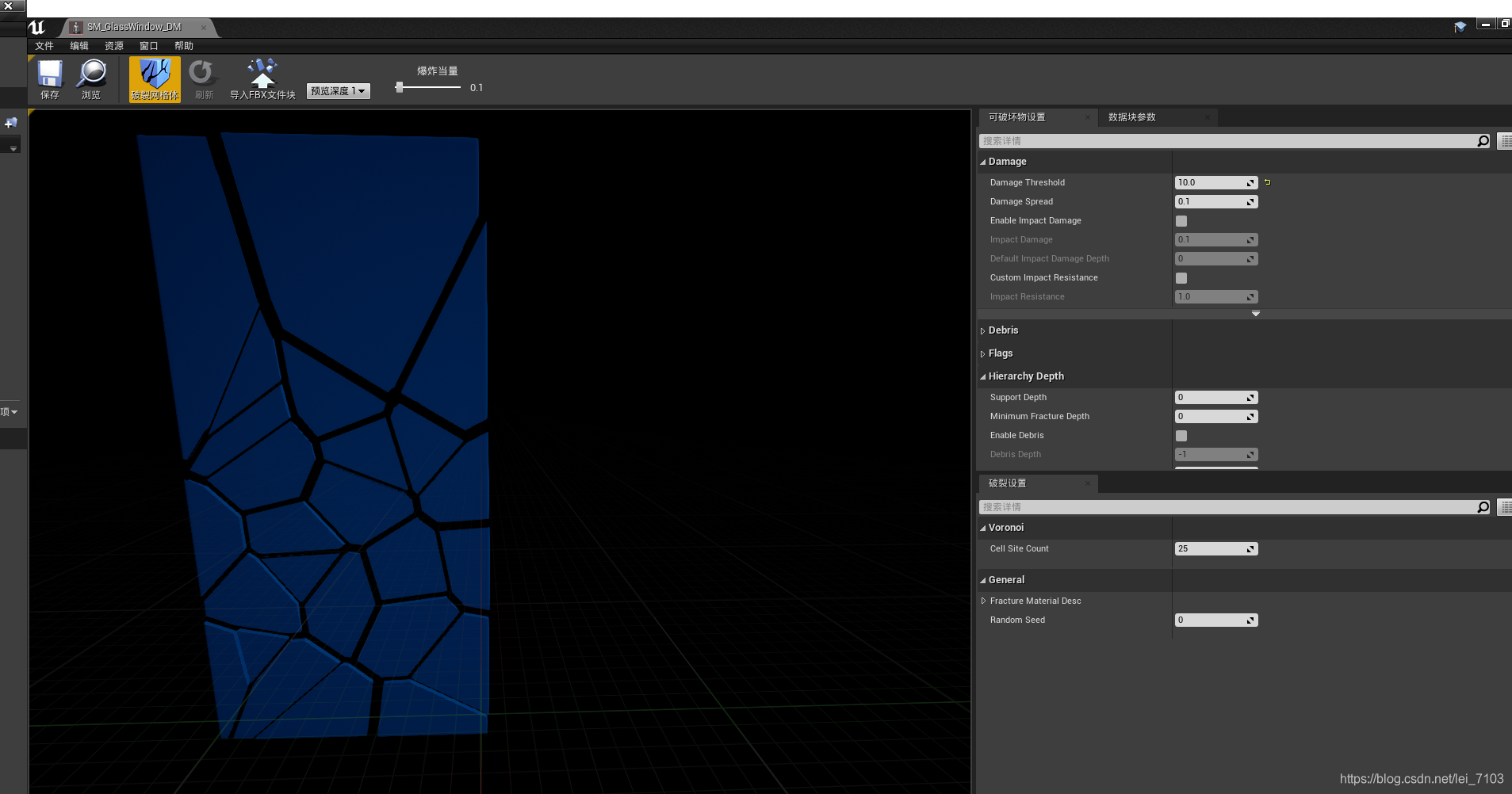Collapse the Damage section

point(983,162)
